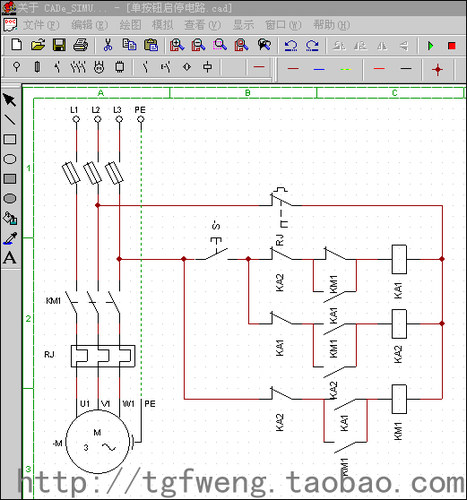Open the 模拟 menu
Image resolution: width=467 pixels, height=500 pixels.
pyautogui.click(x=162, y=25)
